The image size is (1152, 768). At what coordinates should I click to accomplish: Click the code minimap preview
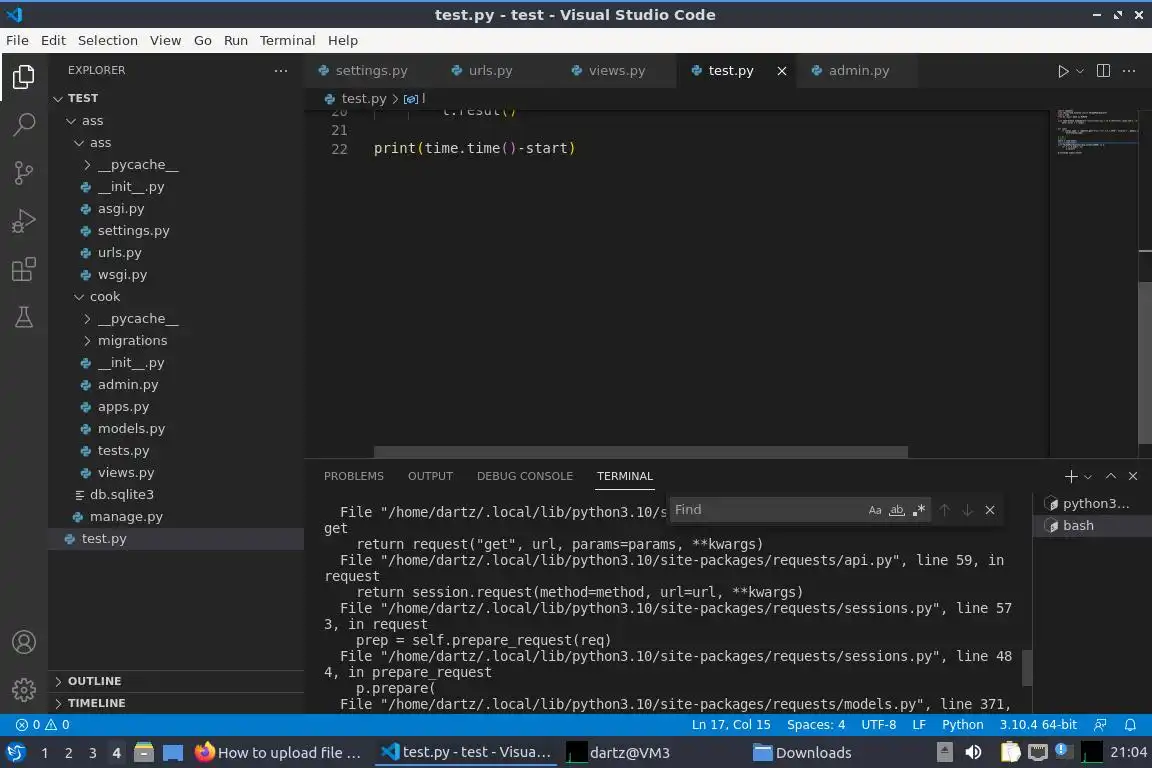pyautogui.click(x=1098, y=132)
